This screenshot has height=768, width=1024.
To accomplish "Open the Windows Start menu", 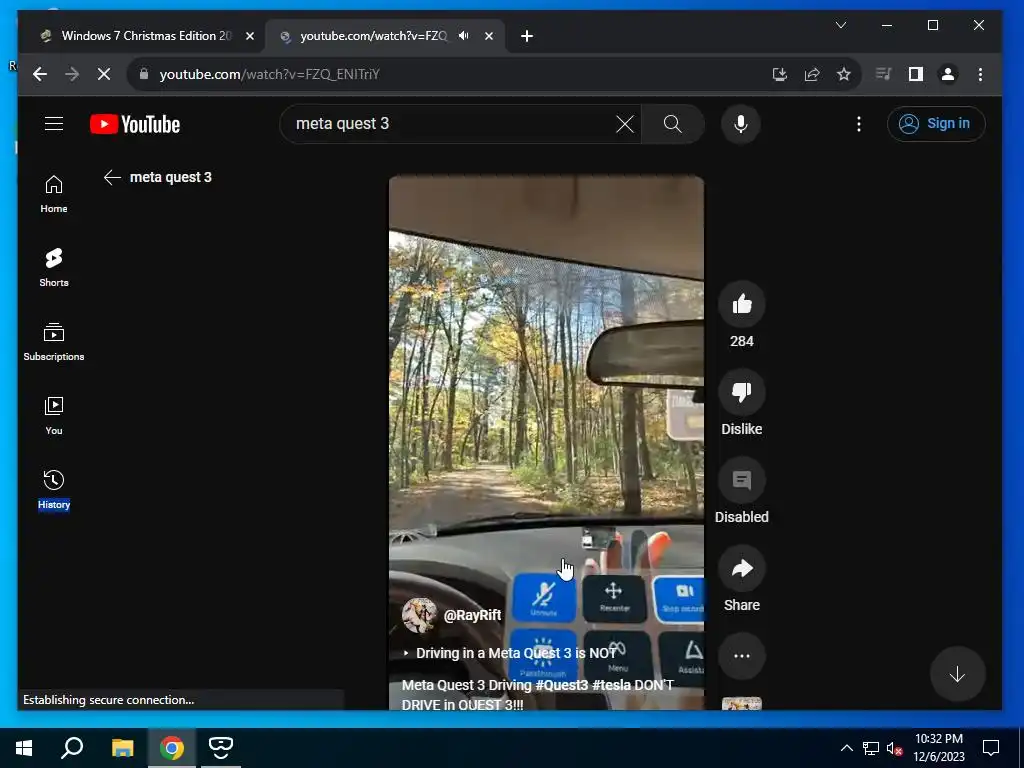I will (24, 748).
